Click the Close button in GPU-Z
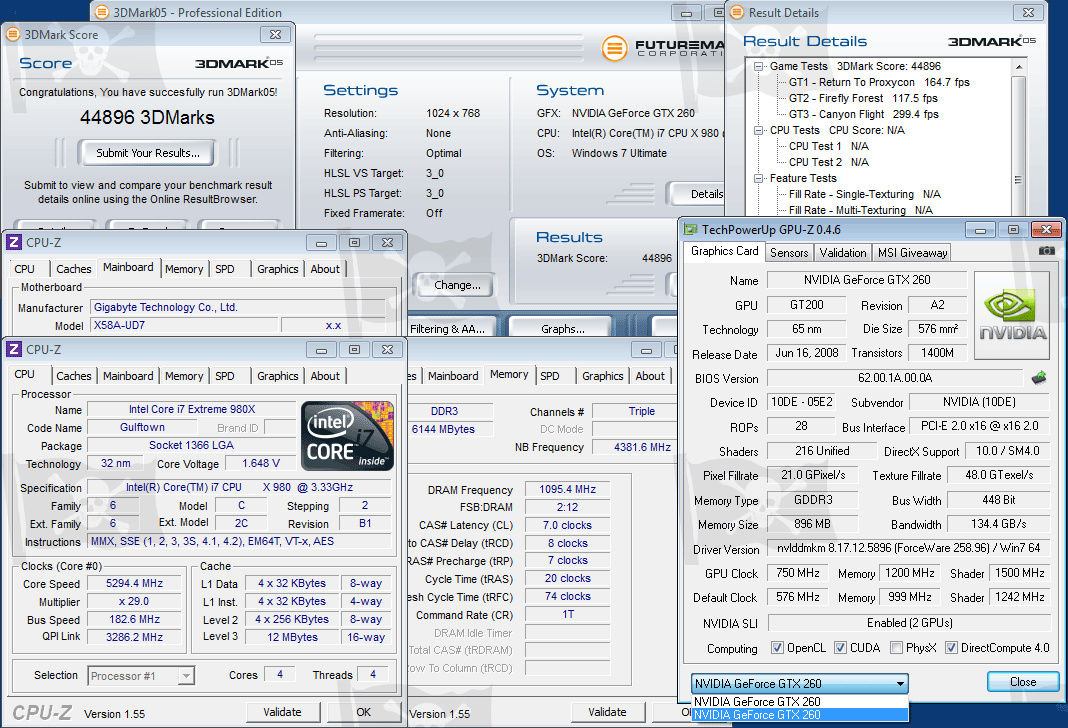The width and height of the screenshot is (1068, 728). click(x=1023, y=682)
